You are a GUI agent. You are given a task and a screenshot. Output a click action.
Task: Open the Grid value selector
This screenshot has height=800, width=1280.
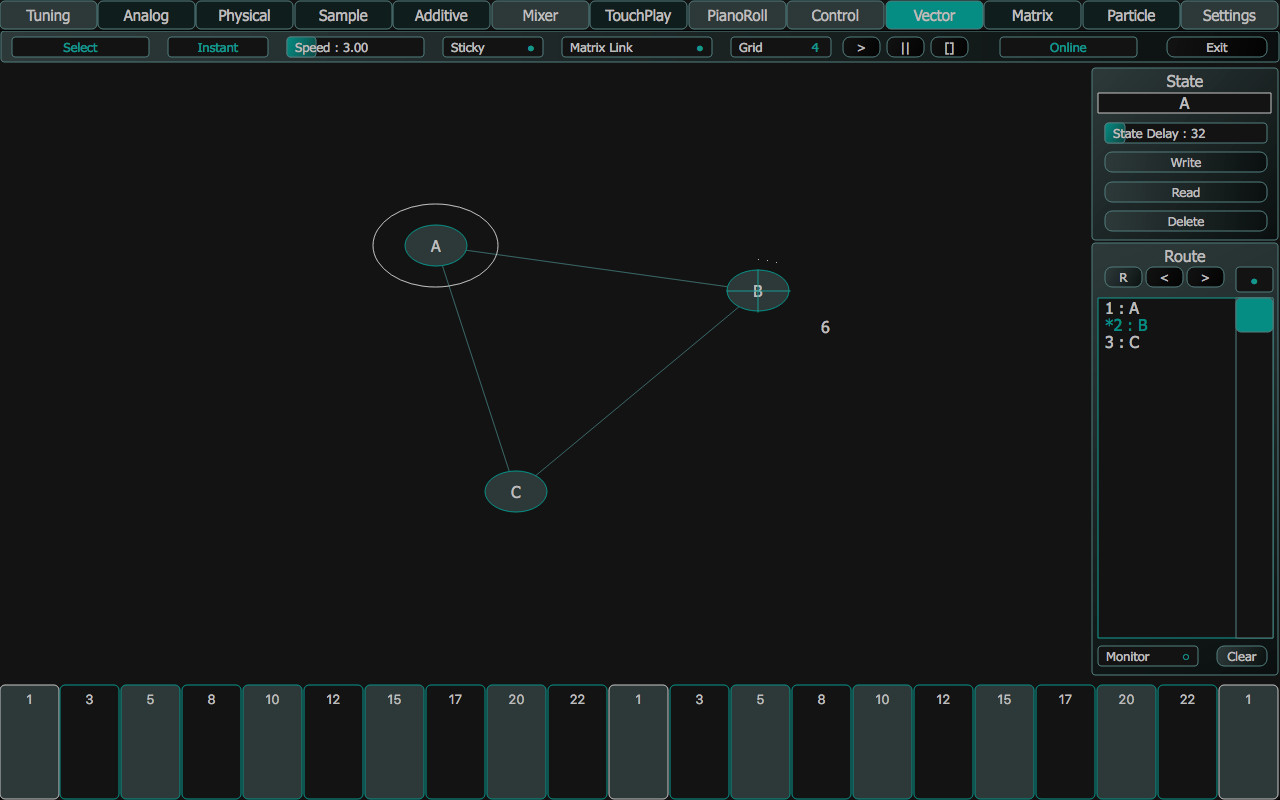pyautogui.click(x=780, y=47)
